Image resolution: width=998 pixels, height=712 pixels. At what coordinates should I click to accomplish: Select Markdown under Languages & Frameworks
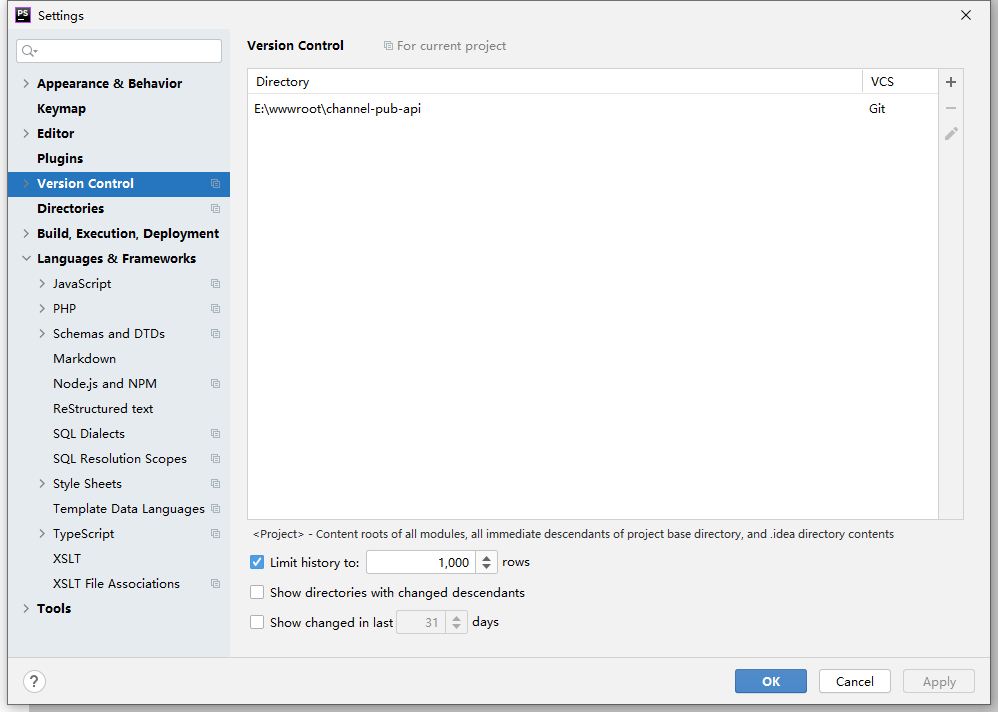pos(84,359)
